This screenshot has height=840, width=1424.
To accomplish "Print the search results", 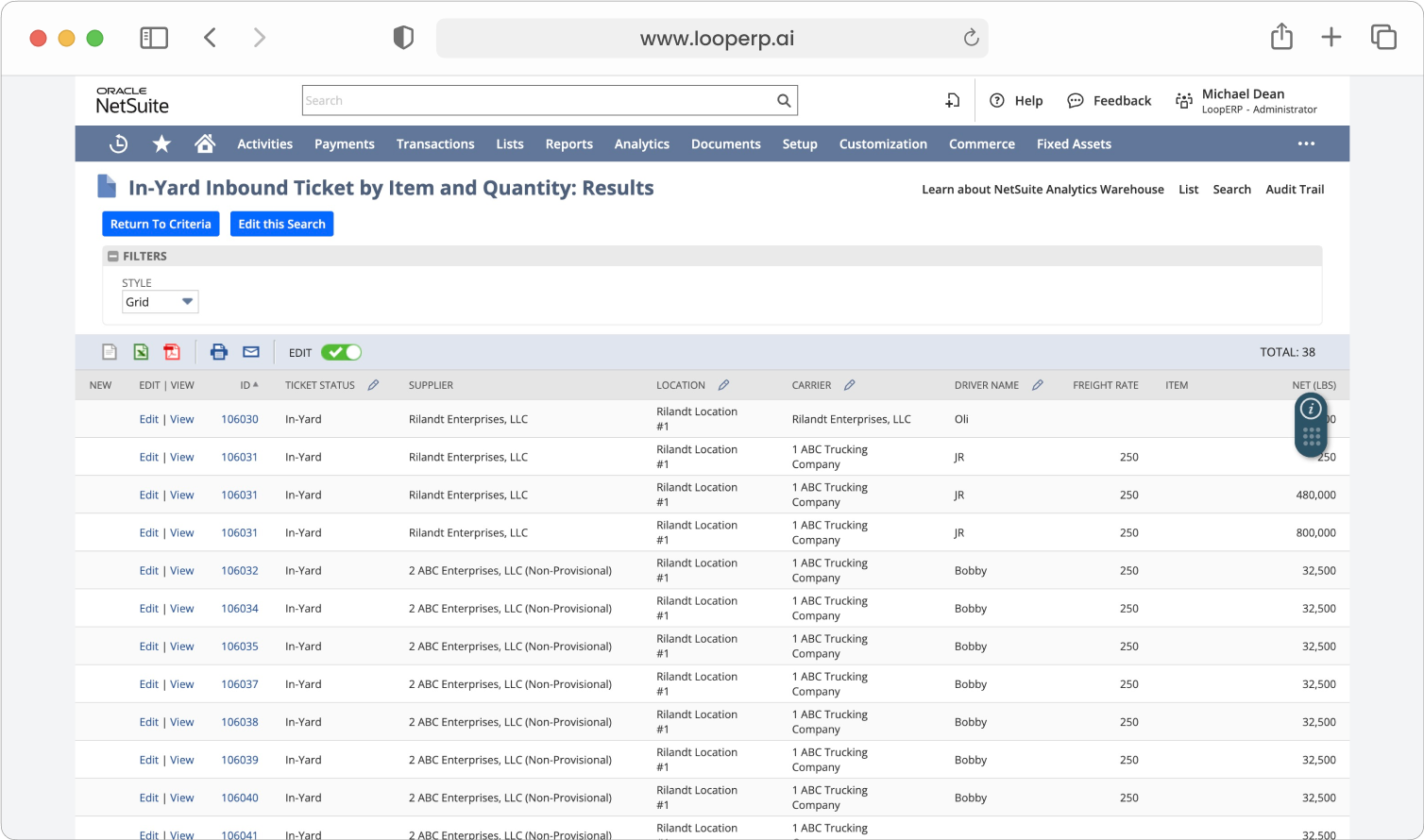I will 219,352.
